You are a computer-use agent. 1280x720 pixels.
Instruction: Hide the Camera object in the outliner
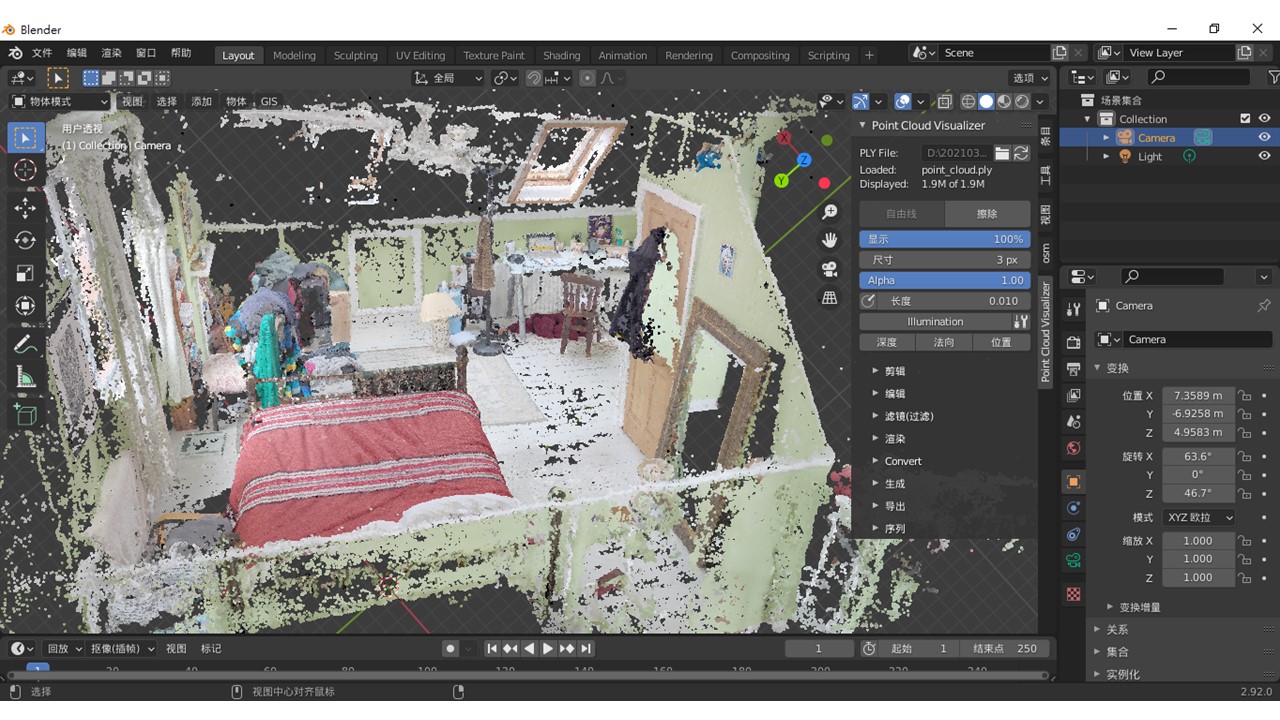(1264, 137)
